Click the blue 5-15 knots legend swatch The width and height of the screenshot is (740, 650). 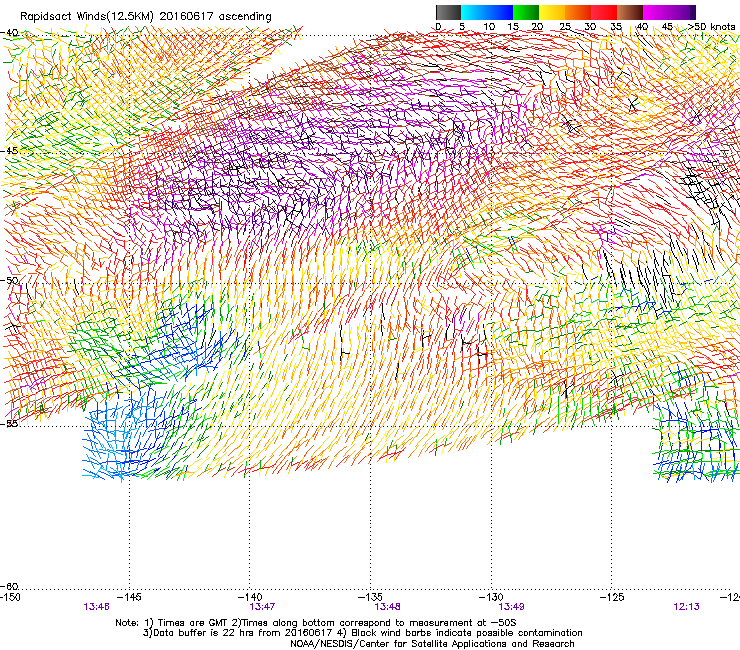[487, 12]
